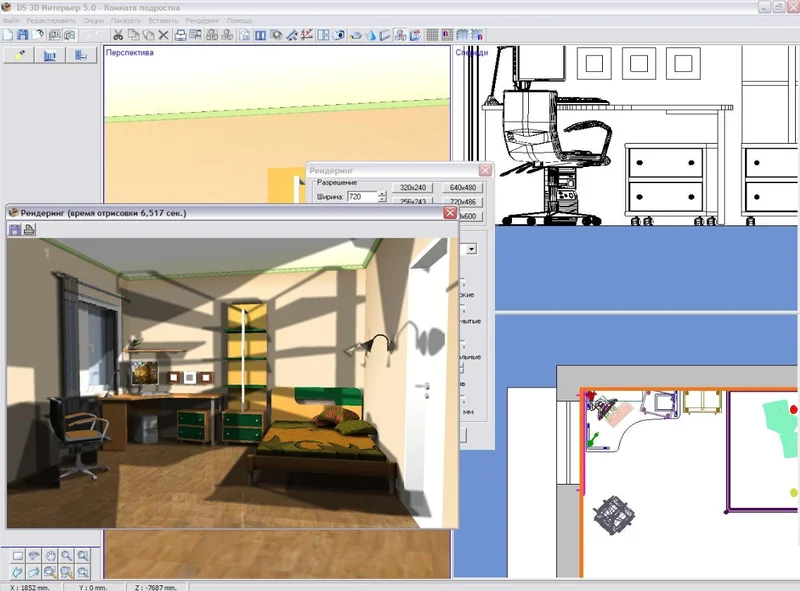800x591 pixels.
Task: Open the Редактировать menu
Action: [51, 21]
